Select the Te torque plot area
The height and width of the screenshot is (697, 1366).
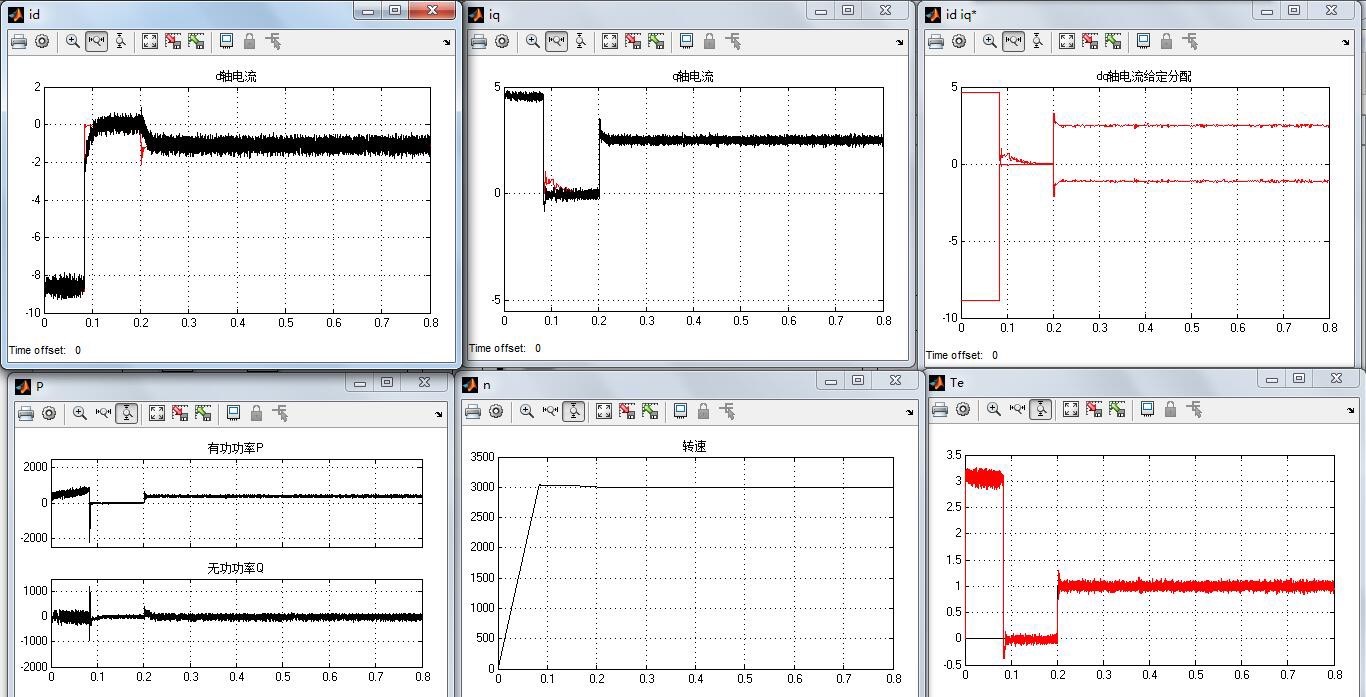[x=1149, y=559]
